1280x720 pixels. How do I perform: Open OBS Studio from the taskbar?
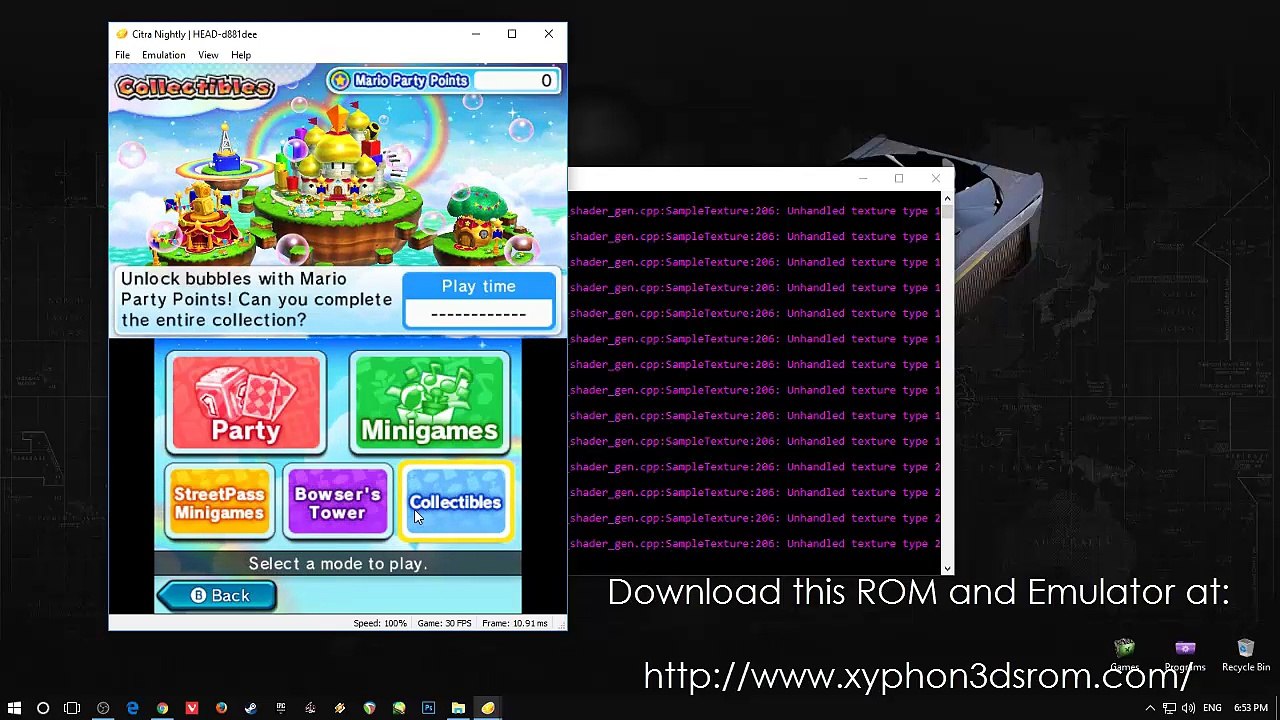103,708
